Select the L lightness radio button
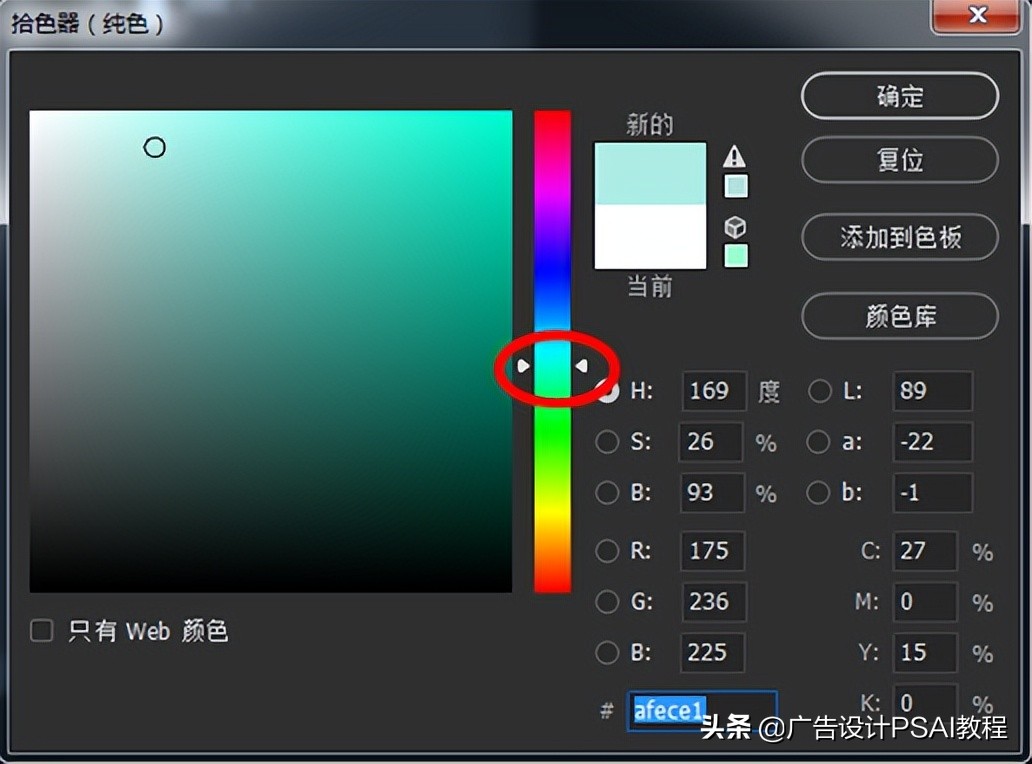Image resolution: width=1032 pixels, height=764 pixels. (819, 391)
